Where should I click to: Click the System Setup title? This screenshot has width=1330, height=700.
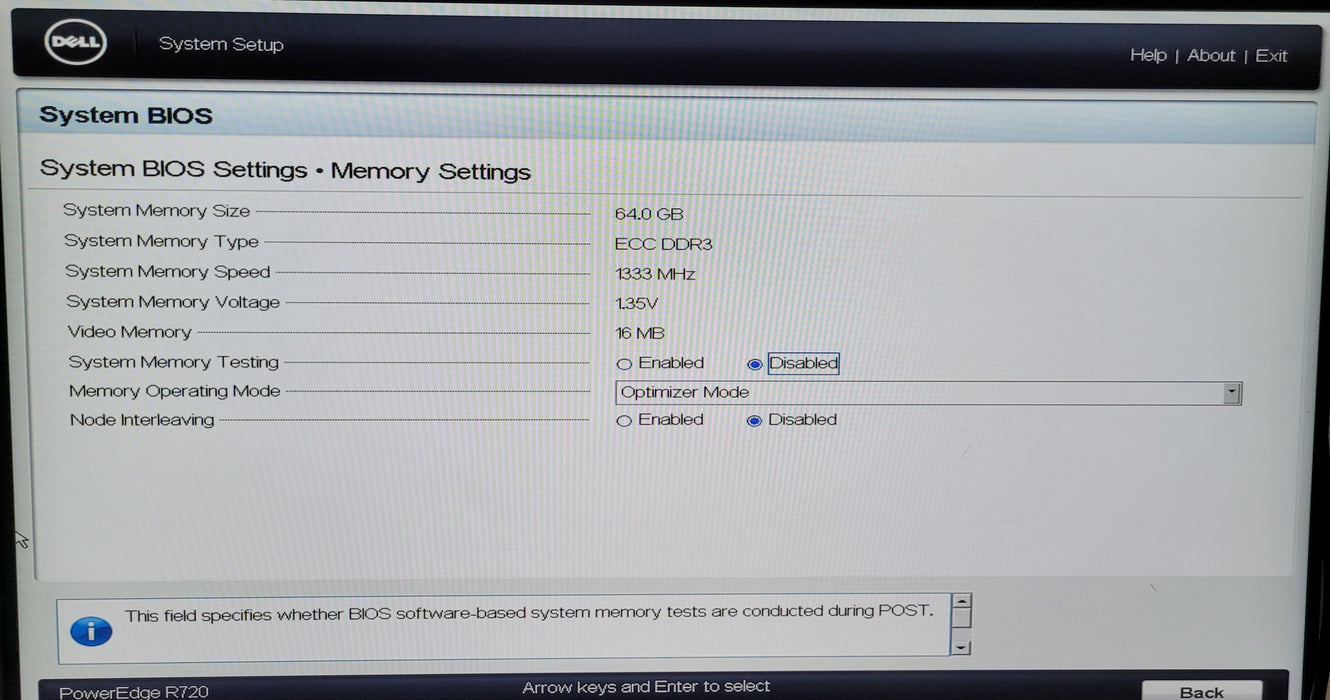tap(221, 44)
